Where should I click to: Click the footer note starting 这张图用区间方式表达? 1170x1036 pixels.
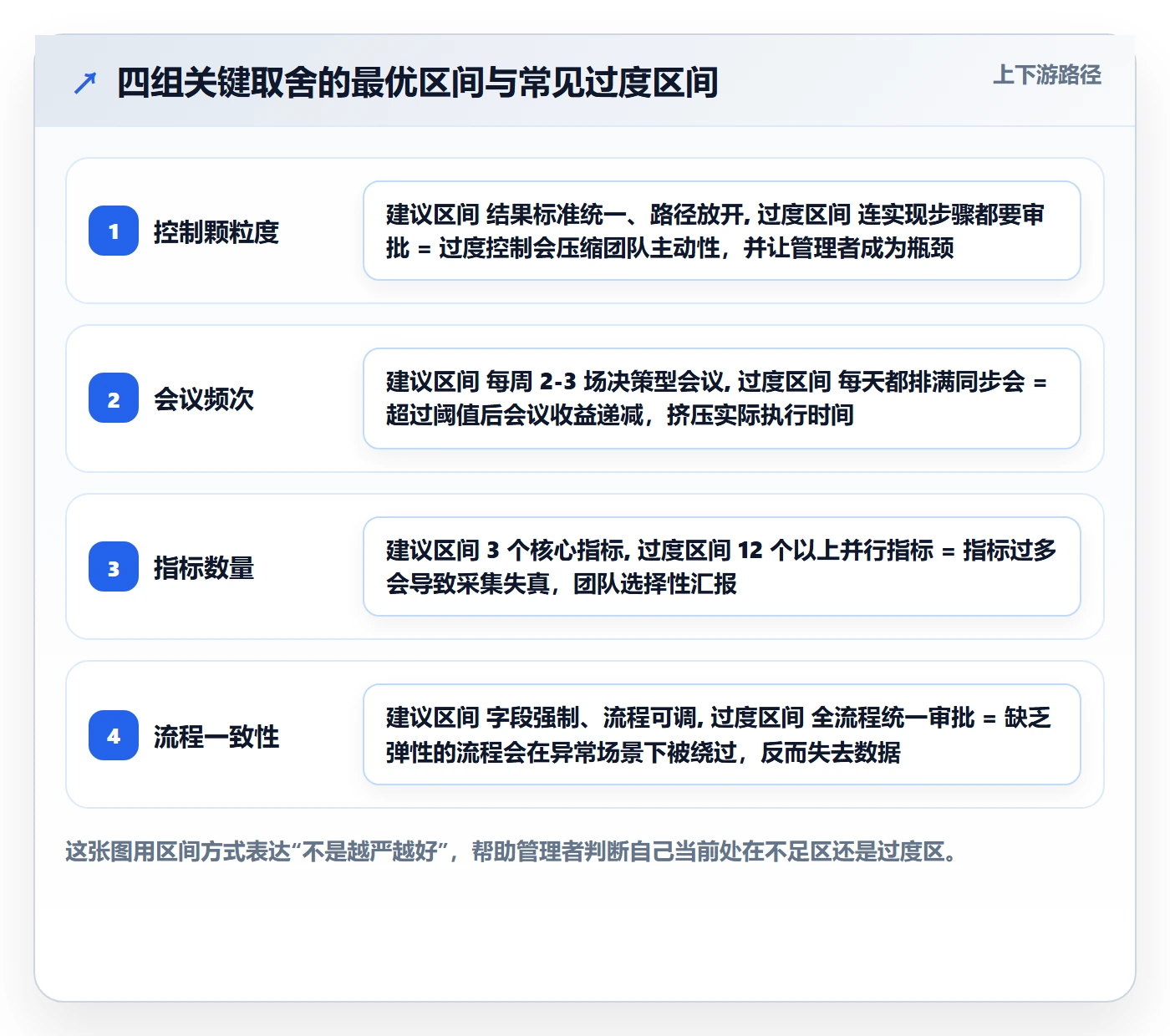click(511, 851)
